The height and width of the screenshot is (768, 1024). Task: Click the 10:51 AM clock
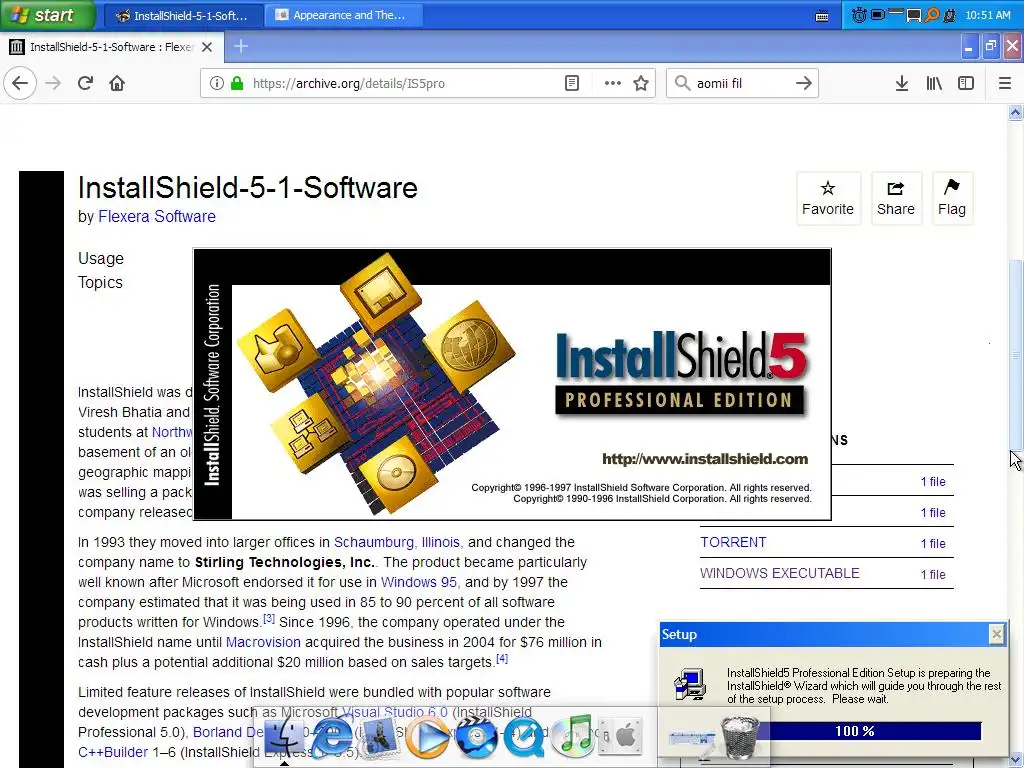click(x=987, y=15)
